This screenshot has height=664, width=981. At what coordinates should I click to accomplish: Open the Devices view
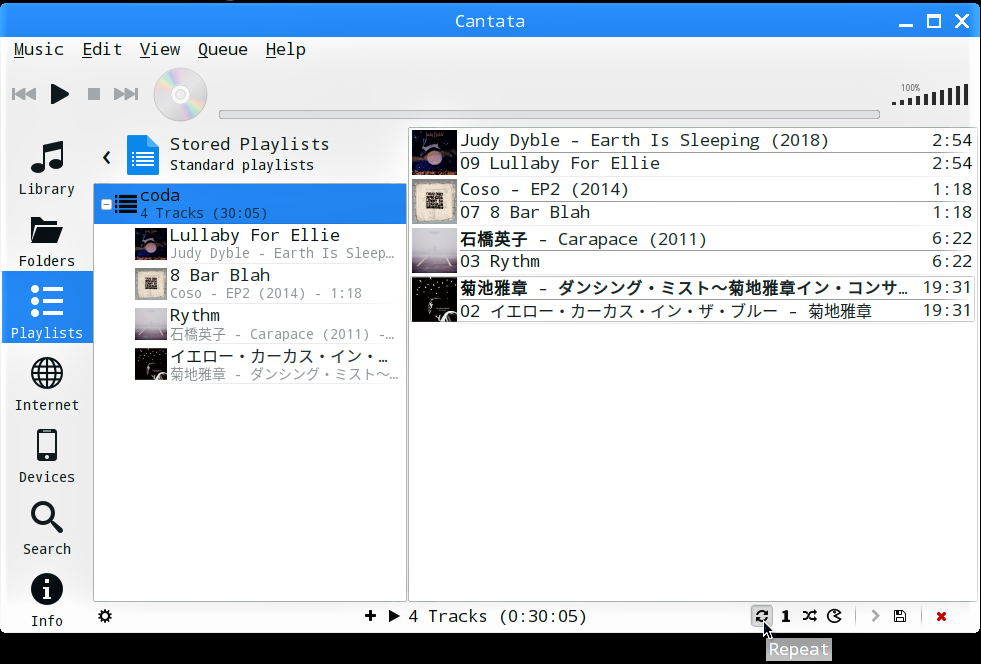click(47, 456)
